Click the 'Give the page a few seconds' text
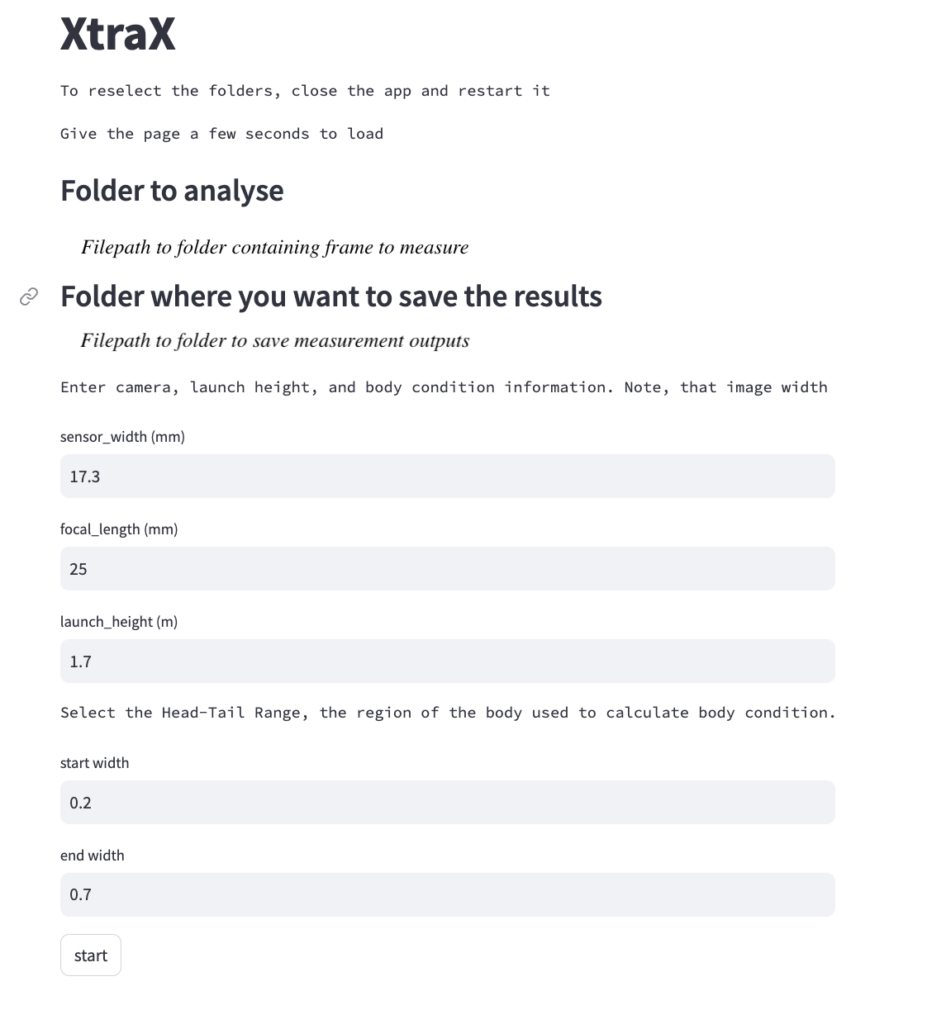 pyautogui.click(x=221, y=134)
